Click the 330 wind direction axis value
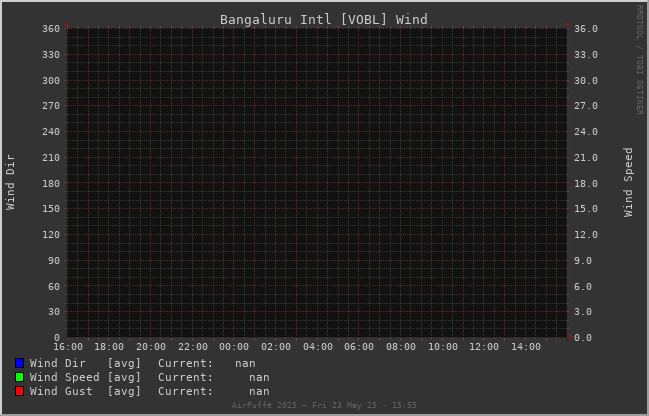This screenshot has width=649, height=416. pos(51,55)
